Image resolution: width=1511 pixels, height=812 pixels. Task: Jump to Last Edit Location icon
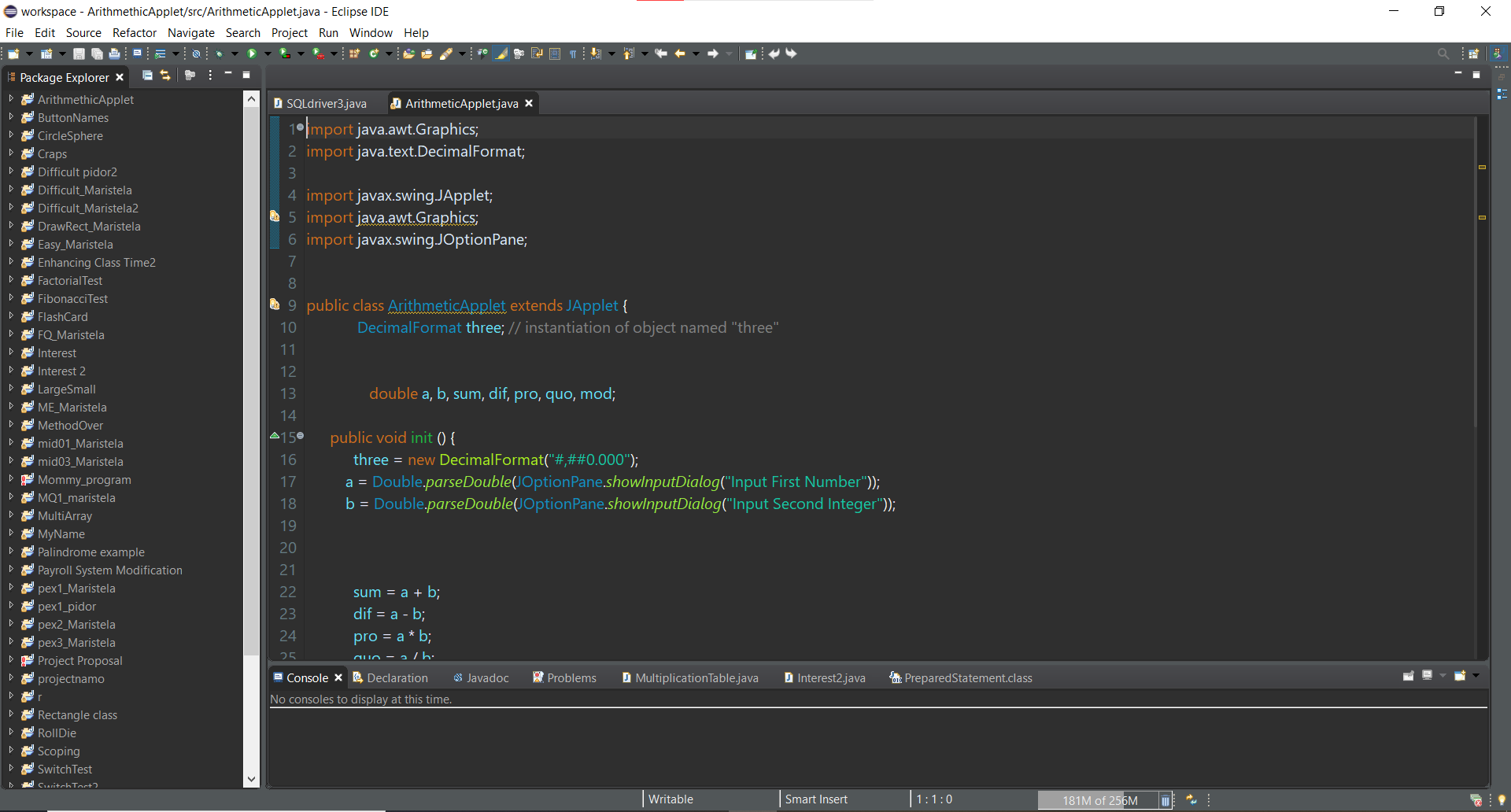(661, 54)
